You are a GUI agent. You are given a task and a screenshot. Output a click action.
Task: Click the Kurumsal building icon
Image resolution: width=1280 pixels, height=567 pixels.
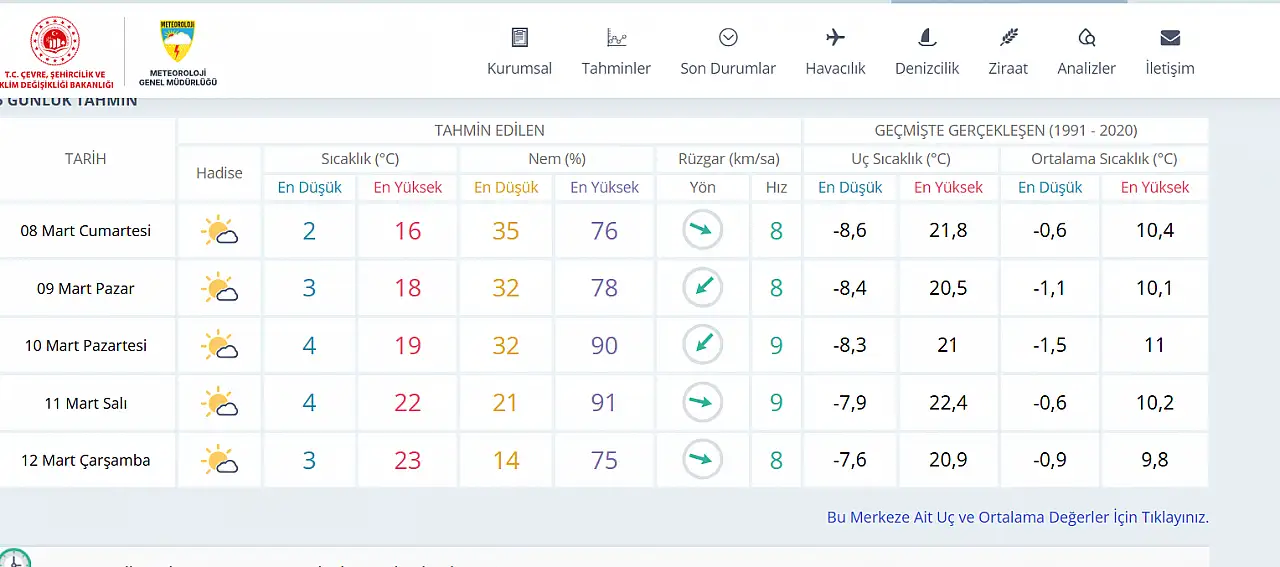click(519, 38)
